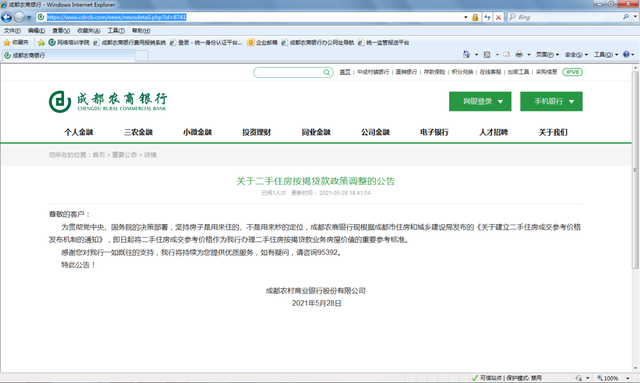Click the Refresh icon in address bar
Screen dimensions: 640x383
(x=487, y=17)
